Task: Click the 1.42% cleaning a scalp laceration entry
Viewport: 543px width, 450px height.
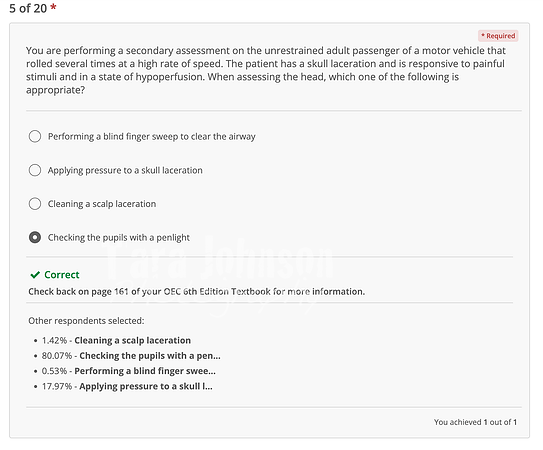Action: [x=116, y=341]
